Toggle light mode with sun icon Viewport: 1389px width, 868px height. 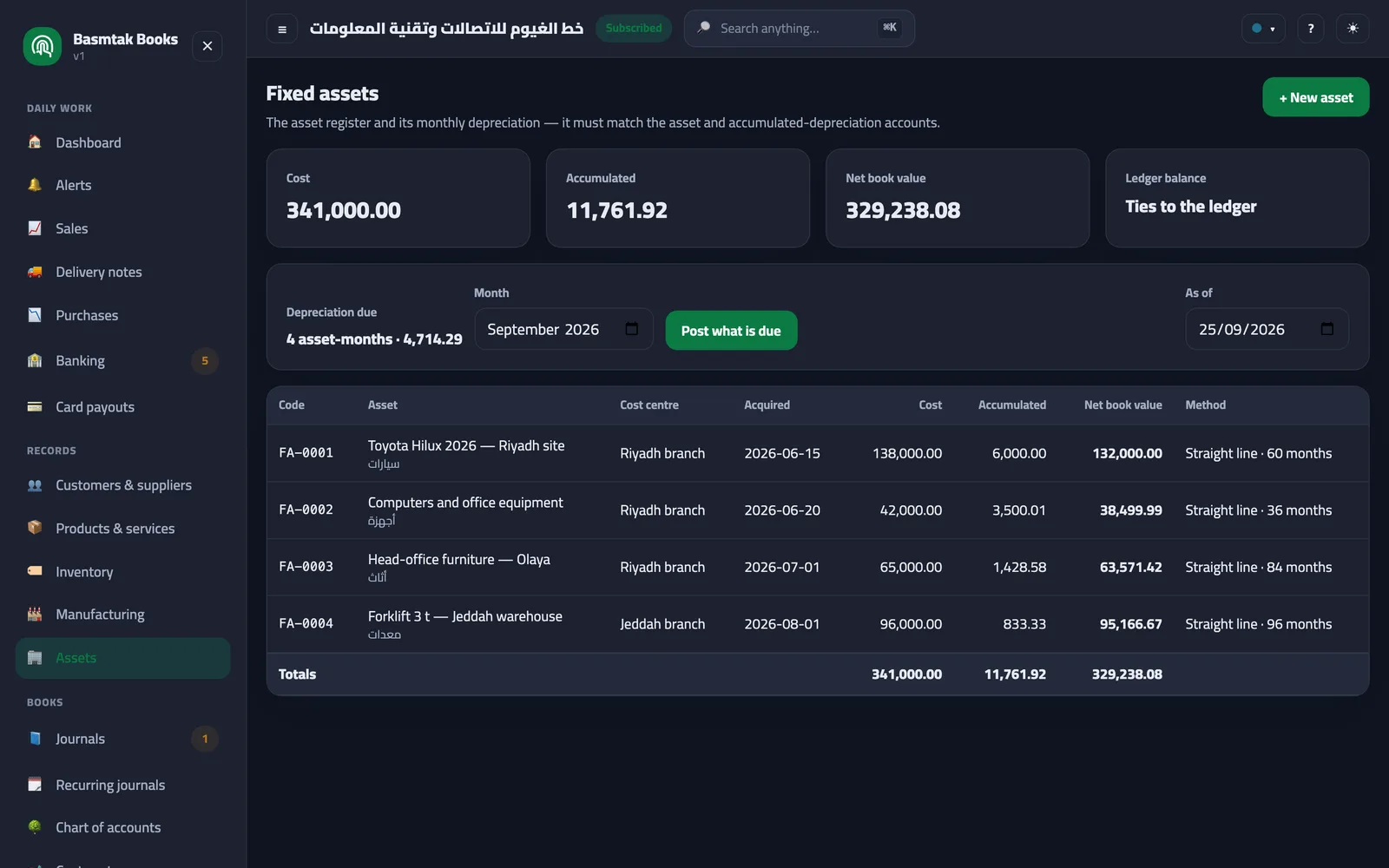coord(1353,29)
